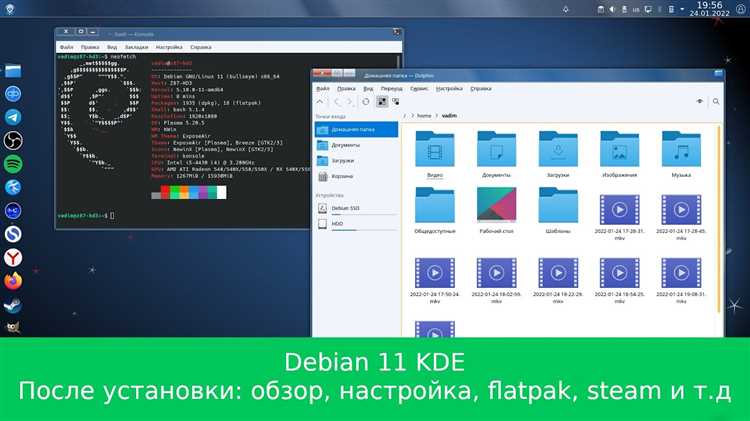750x421 pixels.
Task: Open the Загрузки folder icon in file view
Action: pos(558,154)
